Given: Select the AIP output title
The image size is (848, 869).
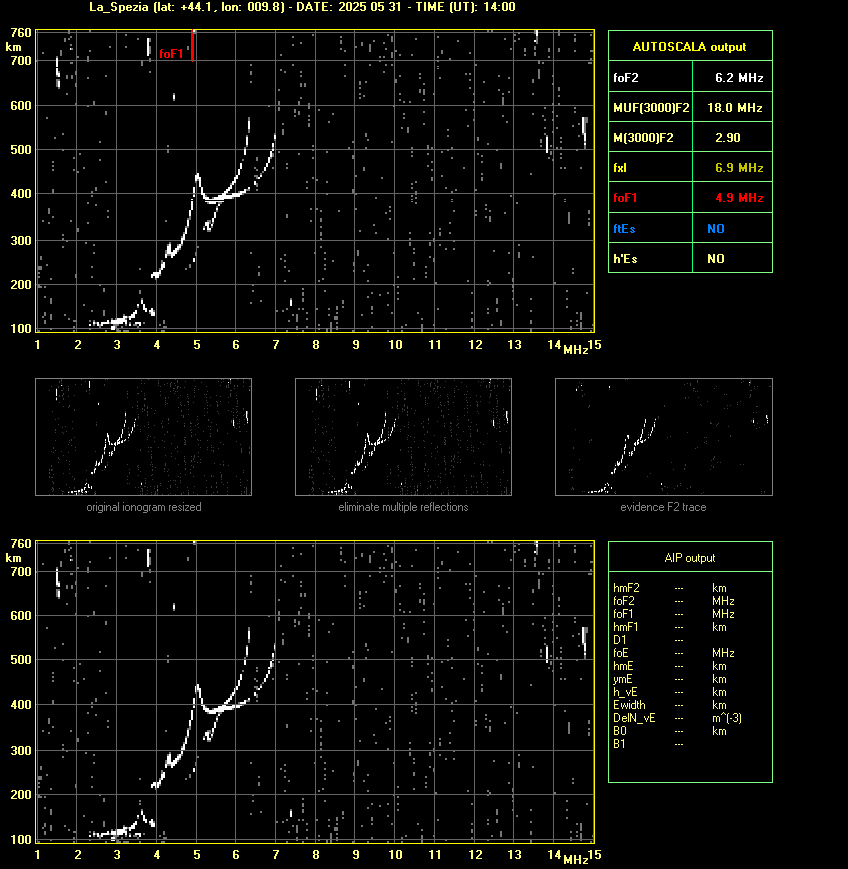Looking at the screenshot, I should point(689,558).
